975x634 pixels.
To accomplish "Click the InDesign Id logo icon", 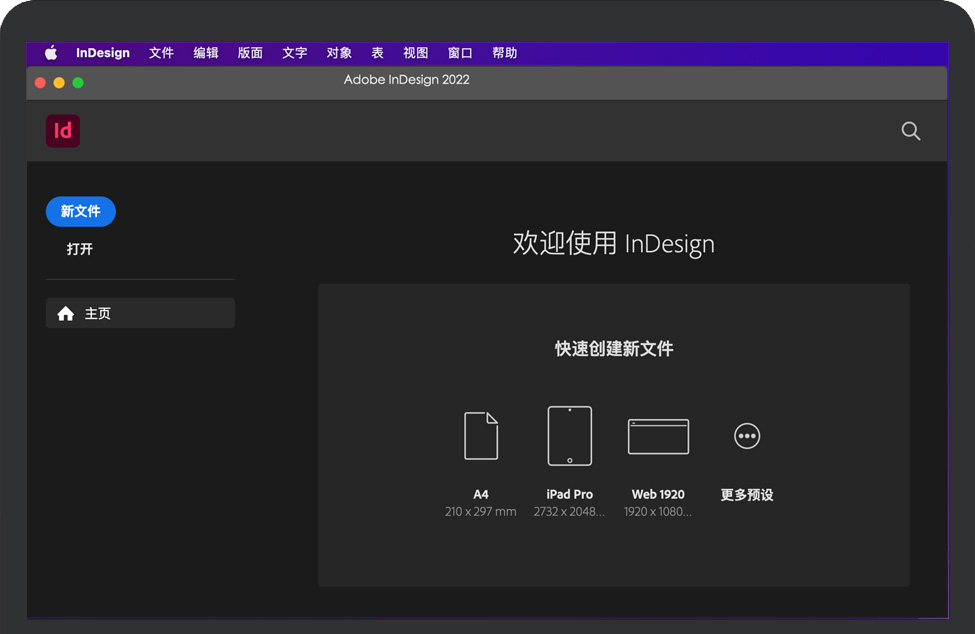I will coord(63,131).
